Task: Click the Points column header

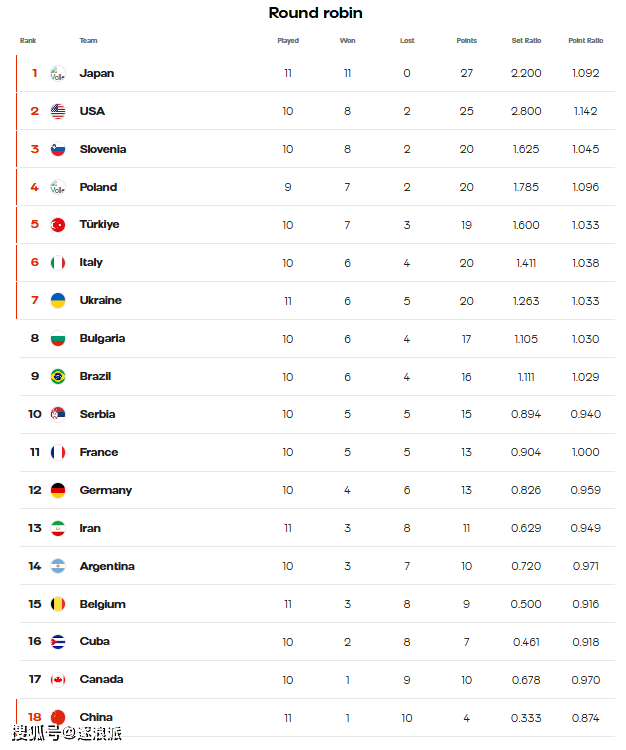Action: point(466,41)
